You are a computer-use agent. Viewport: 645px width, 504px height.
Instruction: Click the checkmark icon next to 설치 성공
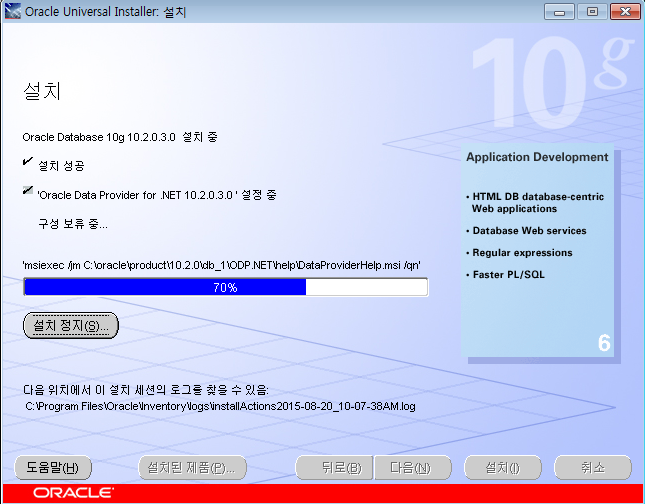click(x=28, y=161)
